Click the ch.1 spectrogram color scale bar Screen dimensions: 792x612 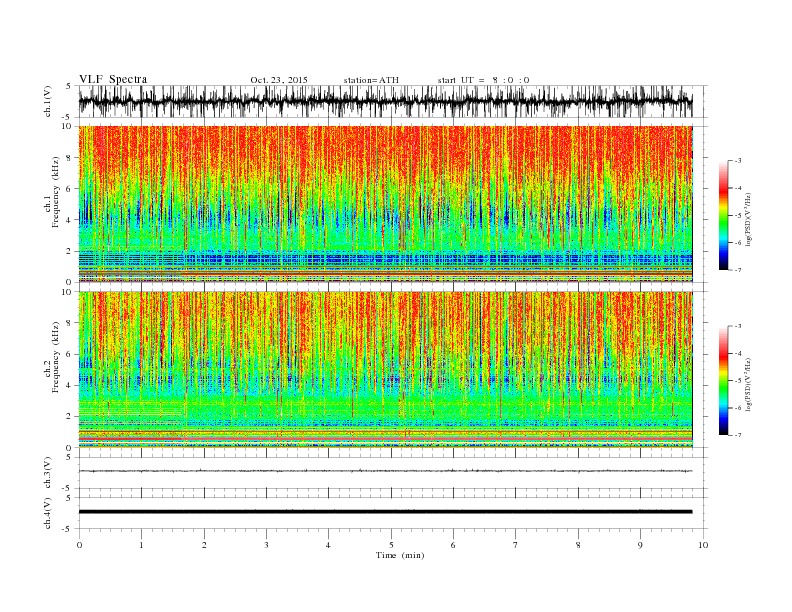723,216
